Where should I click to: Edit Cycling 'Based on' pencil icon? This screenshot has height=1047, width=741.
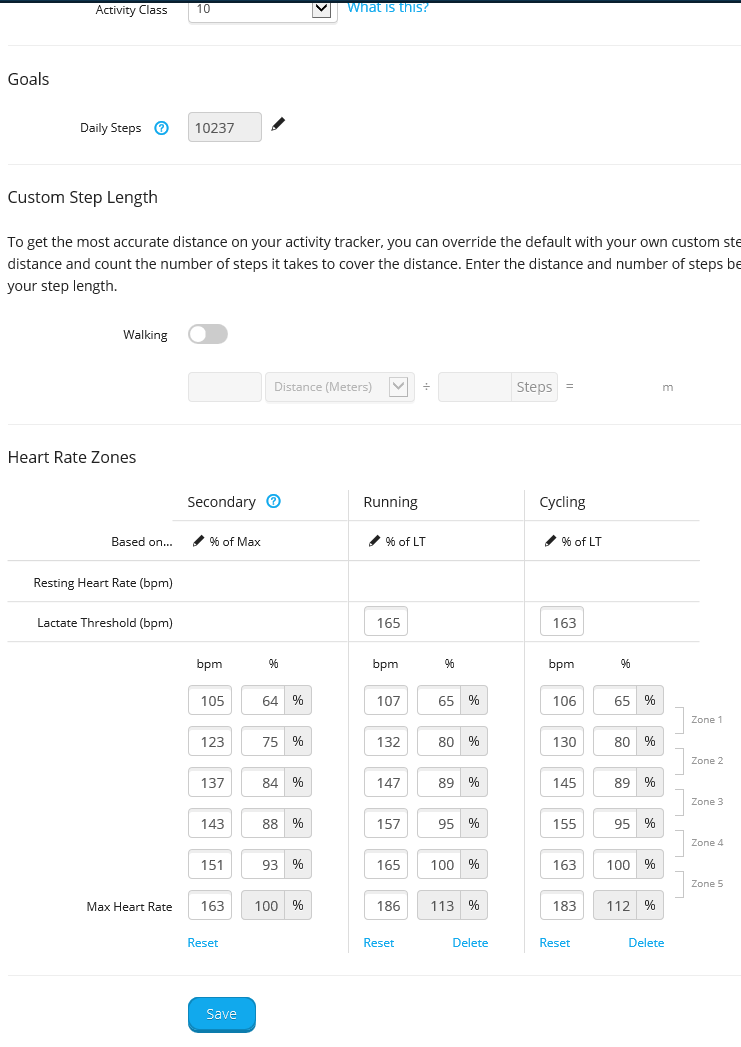click(550, 541)
